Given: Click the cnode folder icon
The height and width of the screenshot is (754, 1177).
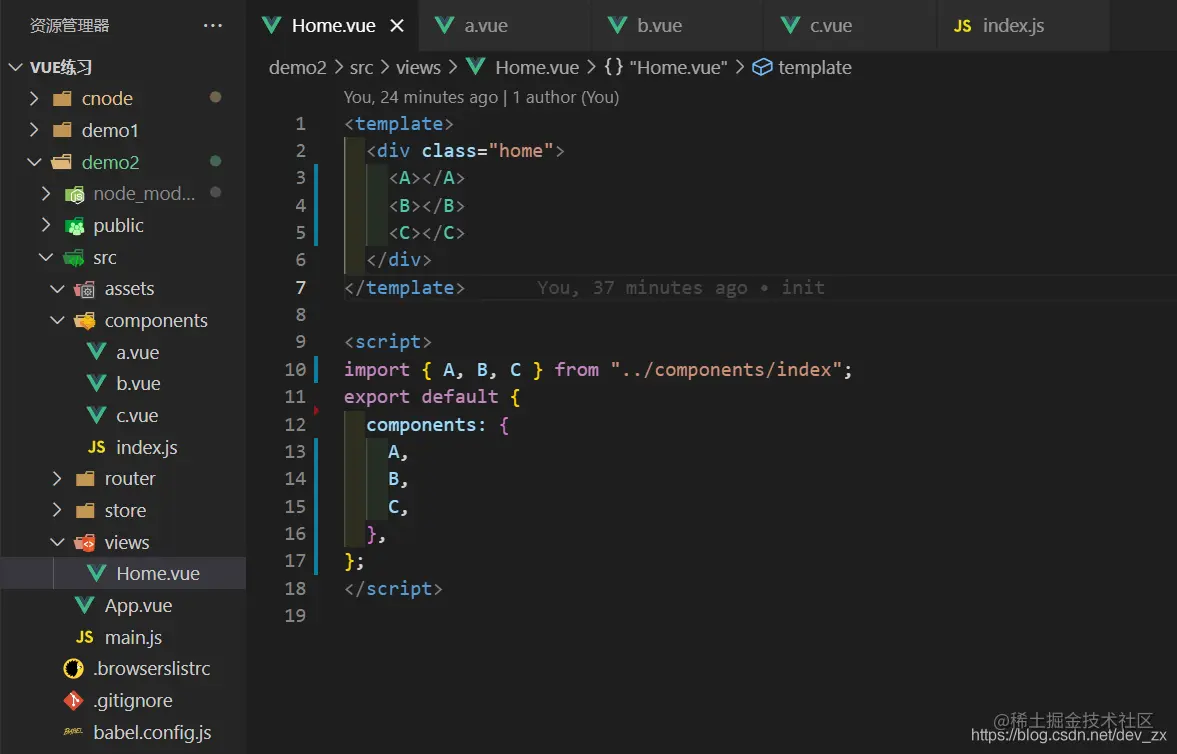Looking at the screenshot, I should pos(62,98).
